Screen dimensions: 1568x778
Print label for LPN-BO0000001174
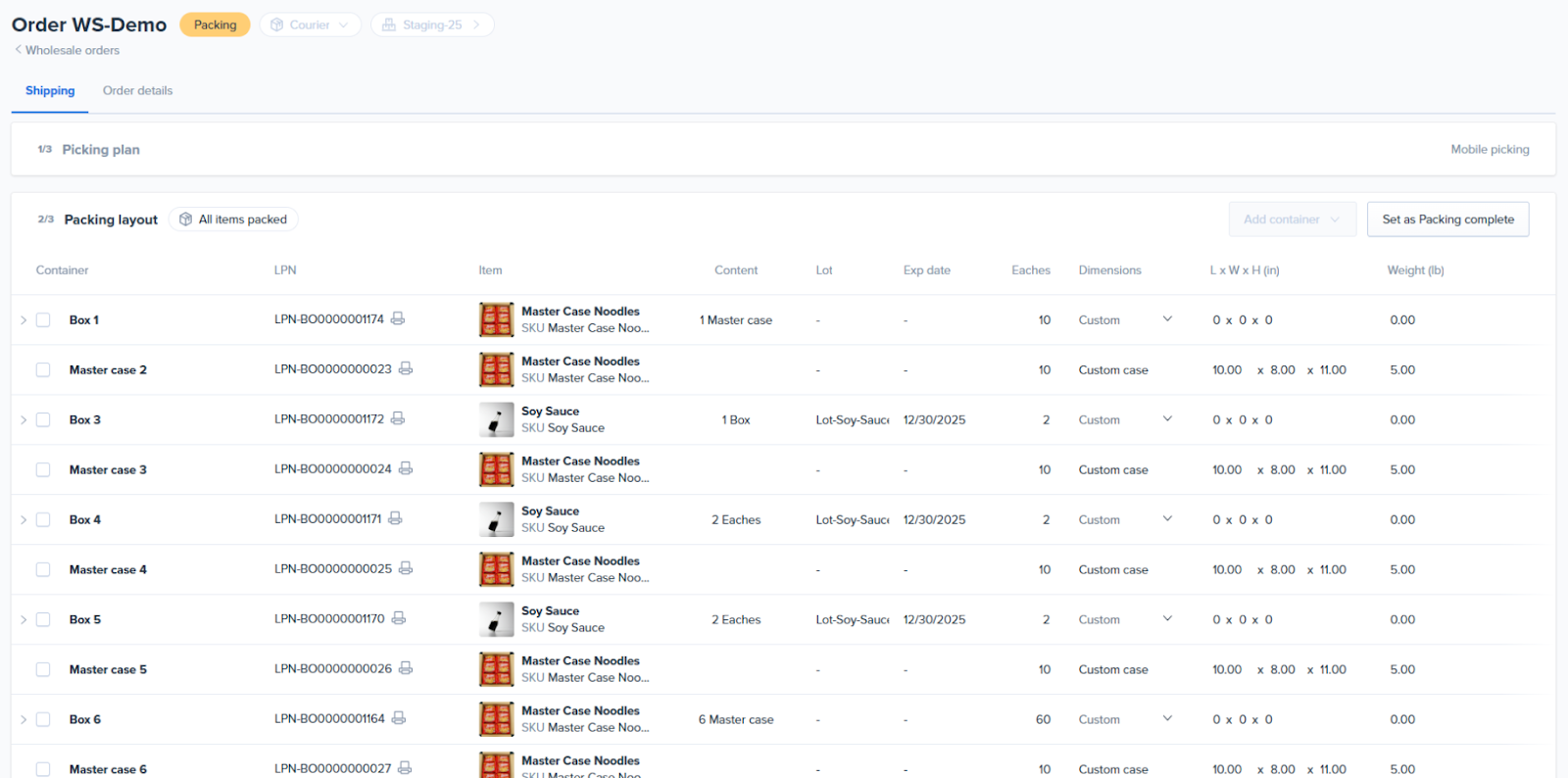pos(398,318)
